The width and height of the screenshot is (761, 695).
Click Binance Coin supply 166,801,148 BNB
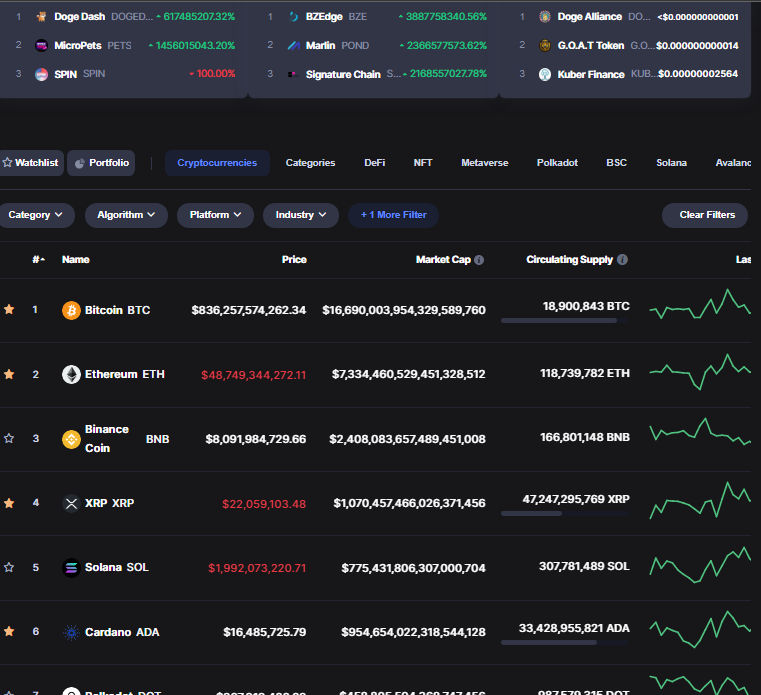[585, 437]
